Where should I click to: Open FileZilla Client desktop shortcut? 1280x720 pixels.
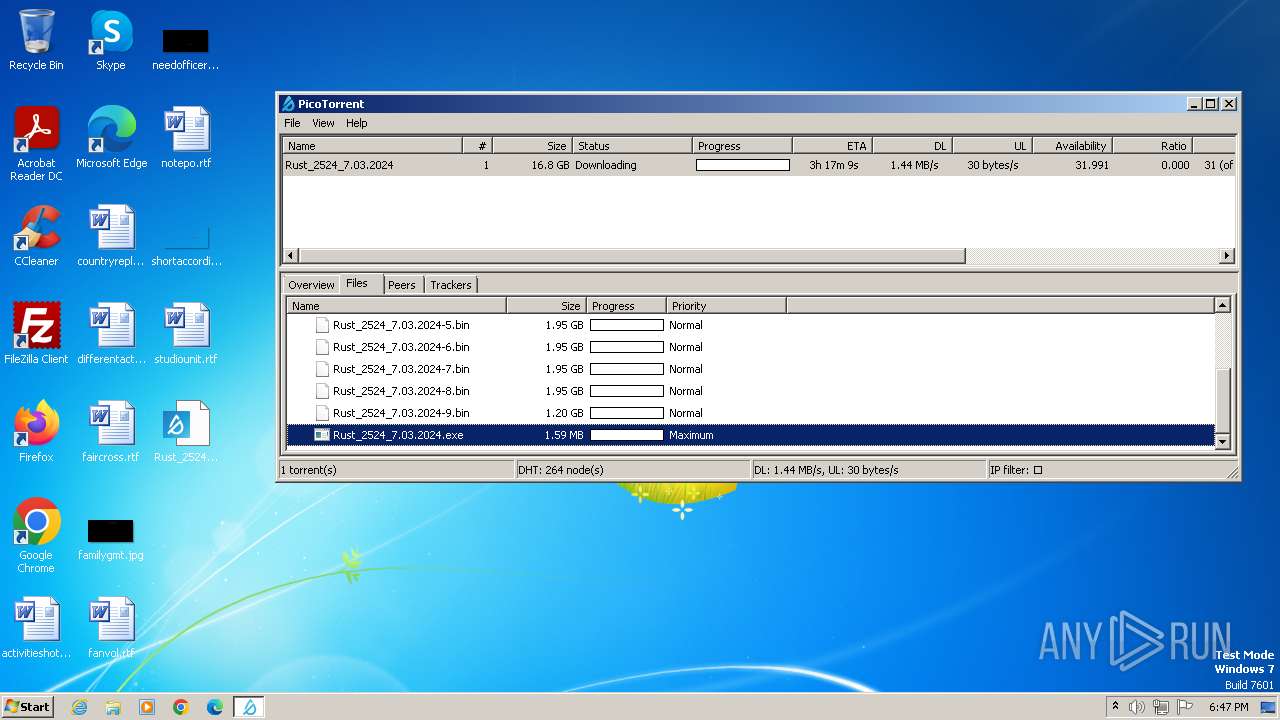coord(36,334)
